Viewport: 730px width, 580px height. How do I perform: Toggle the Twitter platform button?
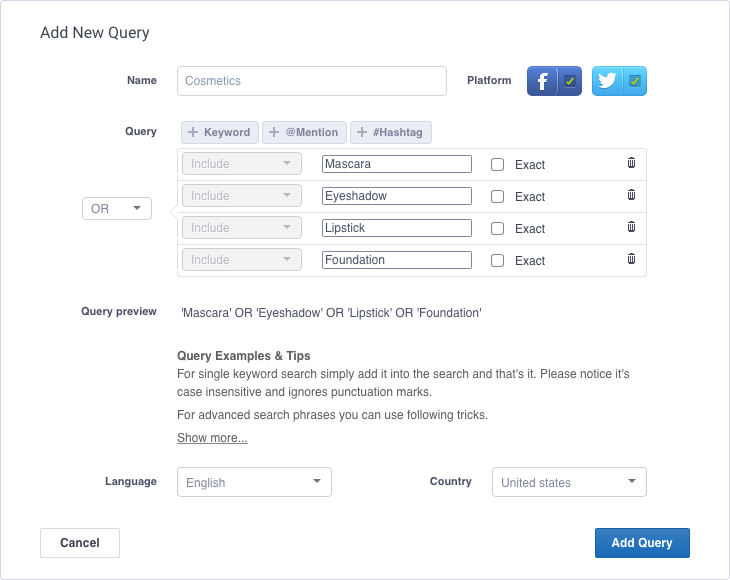pyautogui.click(x=619, y=81)
